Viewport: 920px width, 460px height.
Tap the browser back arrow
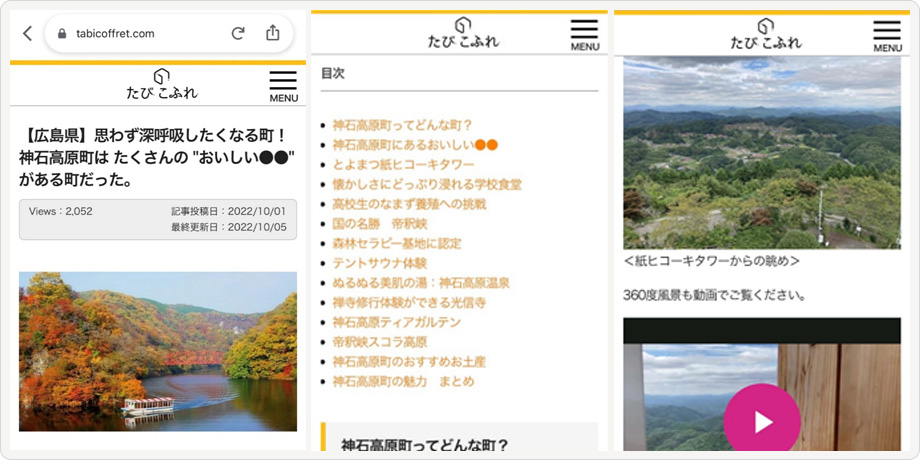tap(28, 33)
